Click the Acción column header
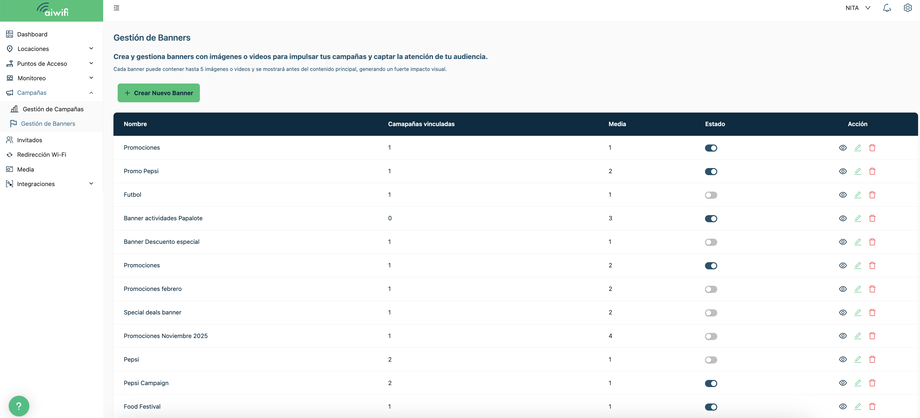The height and width of the screenshot is (418, 920). [857, 124]
